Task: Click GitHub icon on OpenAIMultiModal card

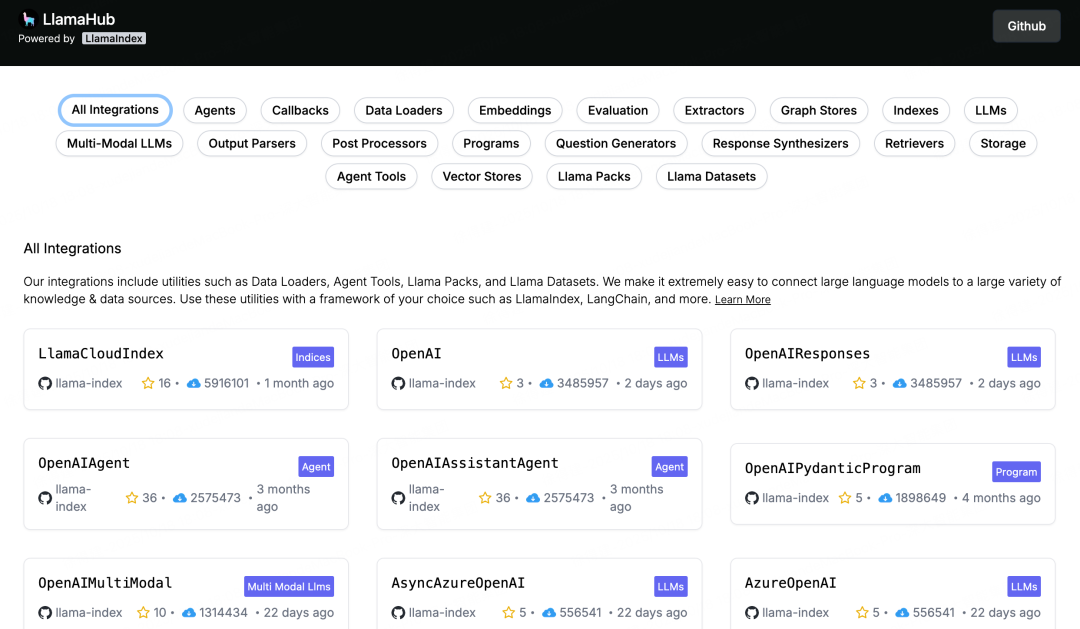Action: coord(45,613)
